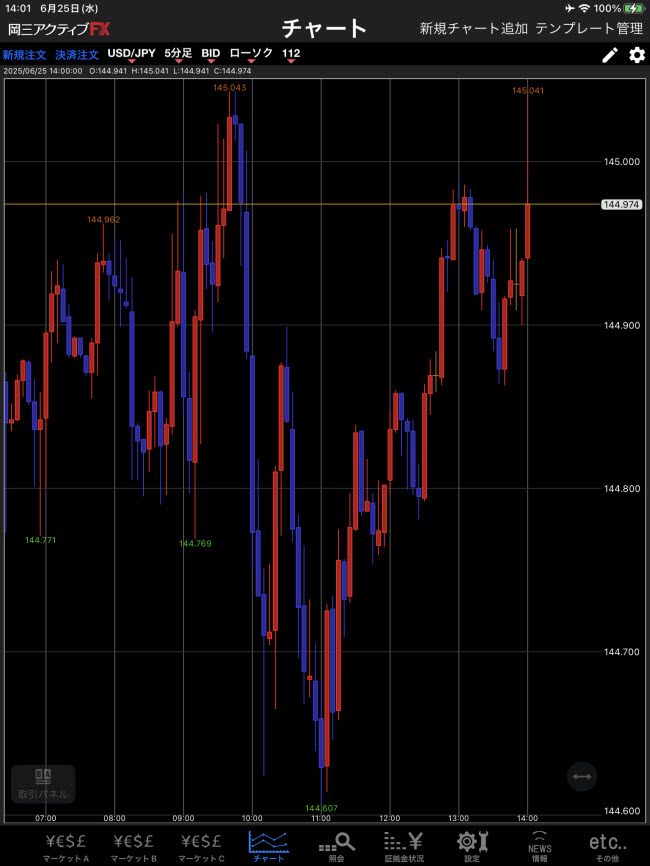650x866 pixels.
Task: Click the 07:00 time axis label
Action: (46, 818)
